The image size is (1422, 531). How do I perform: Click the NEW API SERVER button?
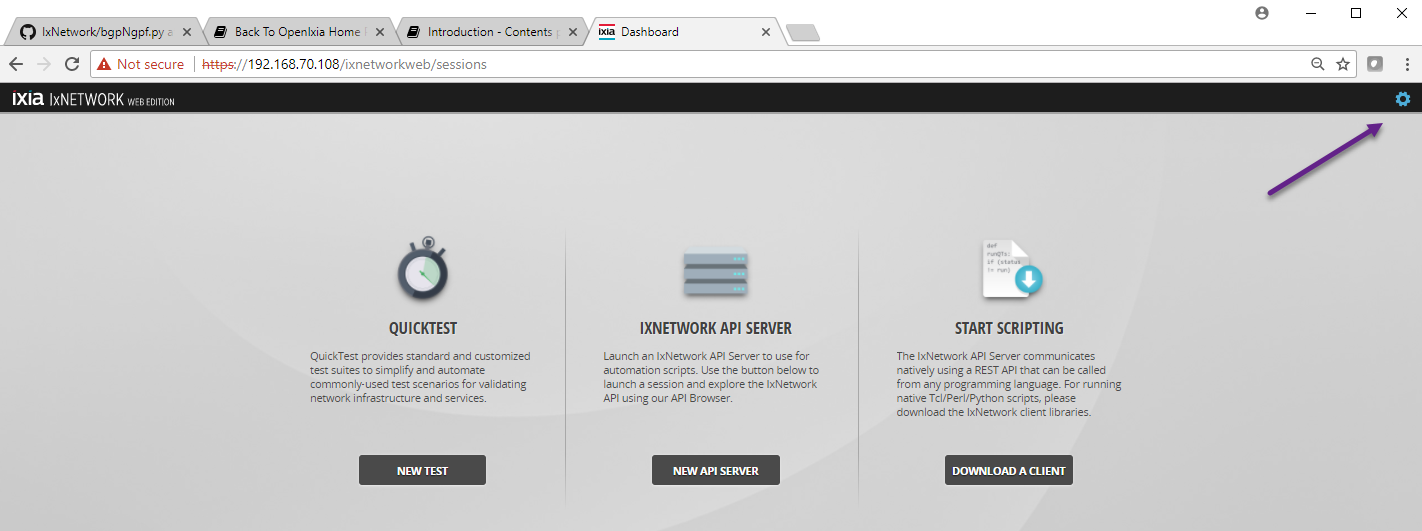715,471
